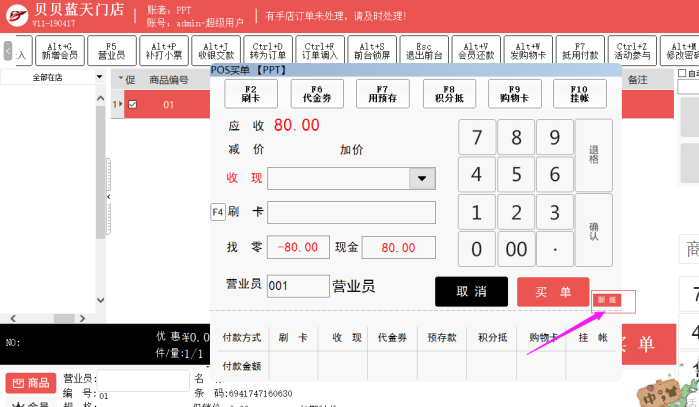Click the 营业员 code field 001
This screenshot has height=407, width=699.
click(x=298, y=286)
